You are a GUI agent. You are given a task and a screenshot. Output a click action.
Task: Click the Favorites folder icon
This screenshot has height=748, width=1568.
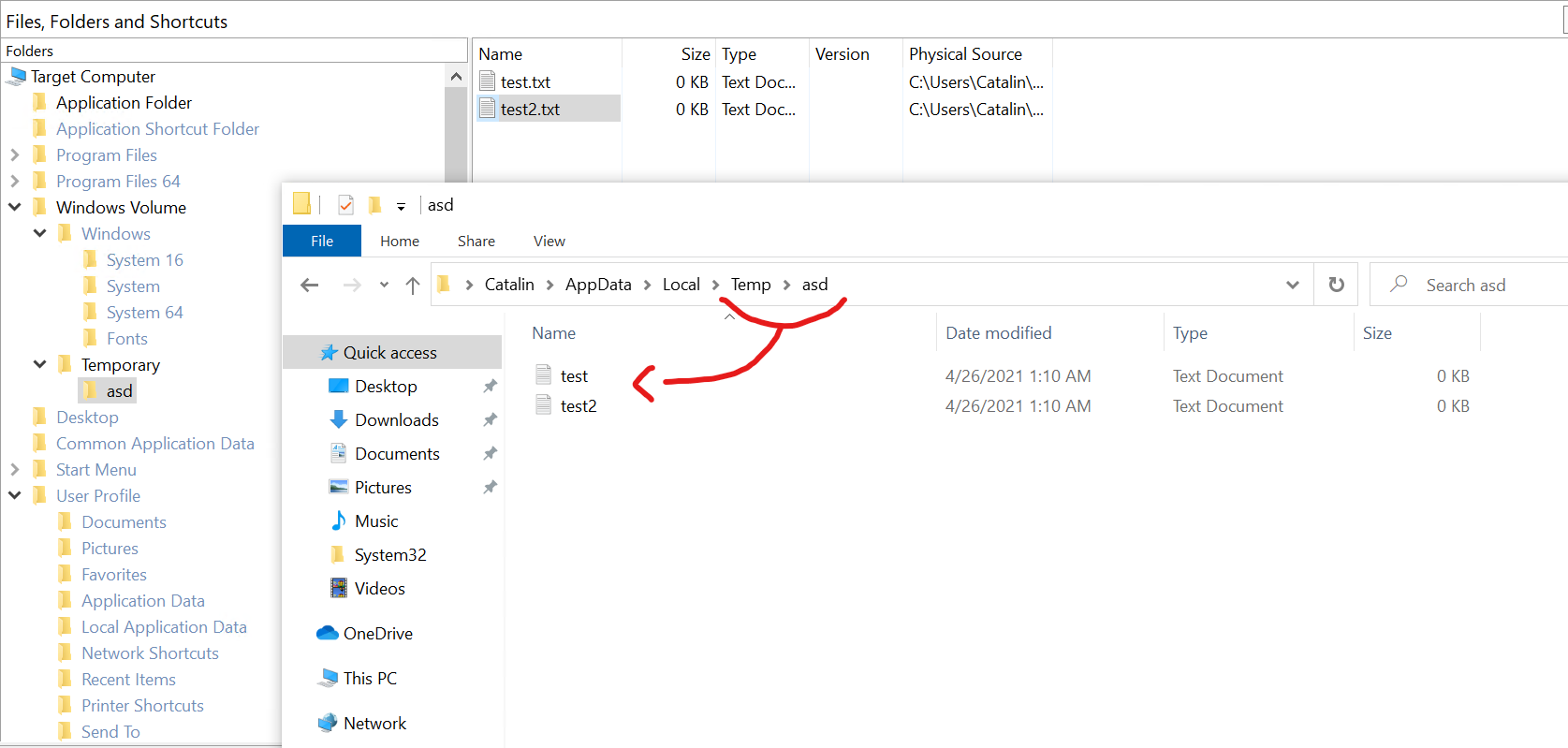click(x=65, y=574)
